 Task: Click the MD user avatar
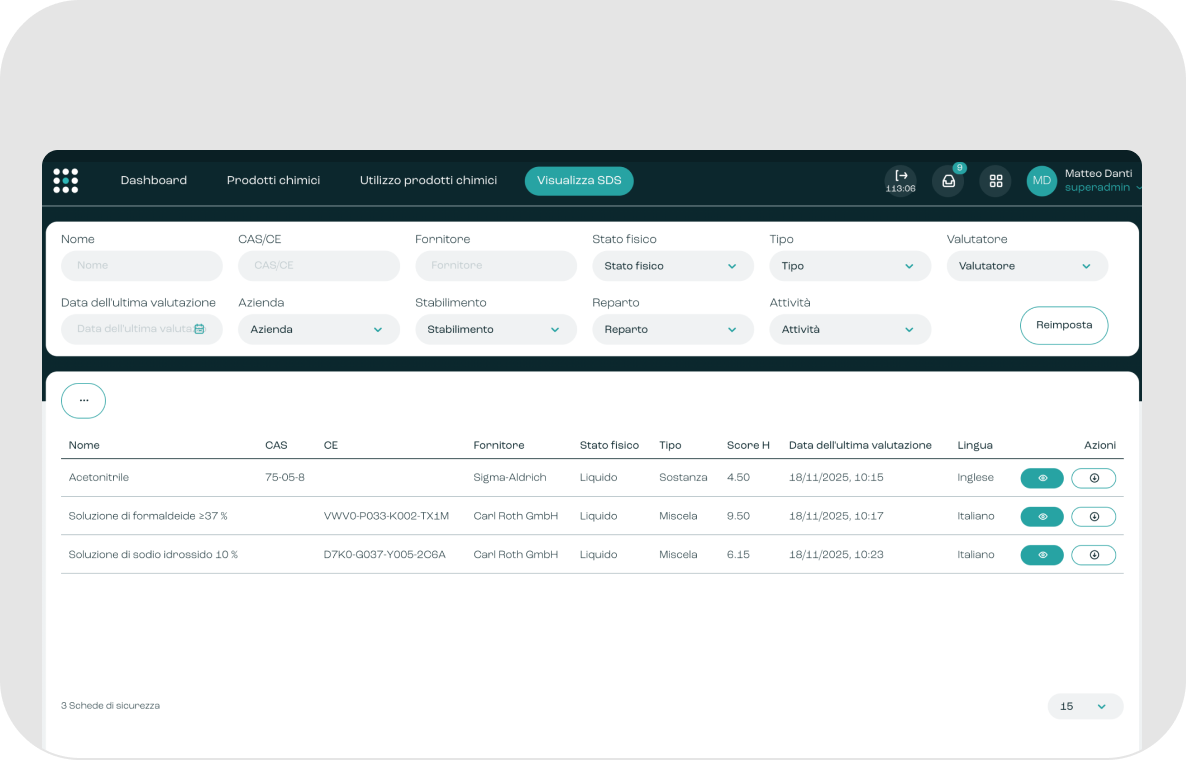pos(1042,181)
